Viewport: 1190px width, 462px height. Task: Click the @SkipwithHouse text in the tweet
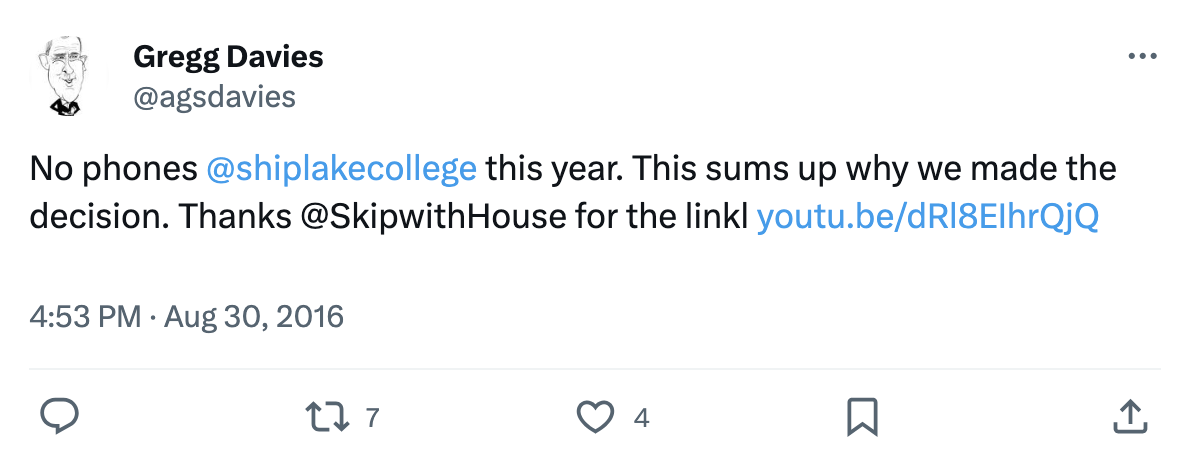click(434, 217)
